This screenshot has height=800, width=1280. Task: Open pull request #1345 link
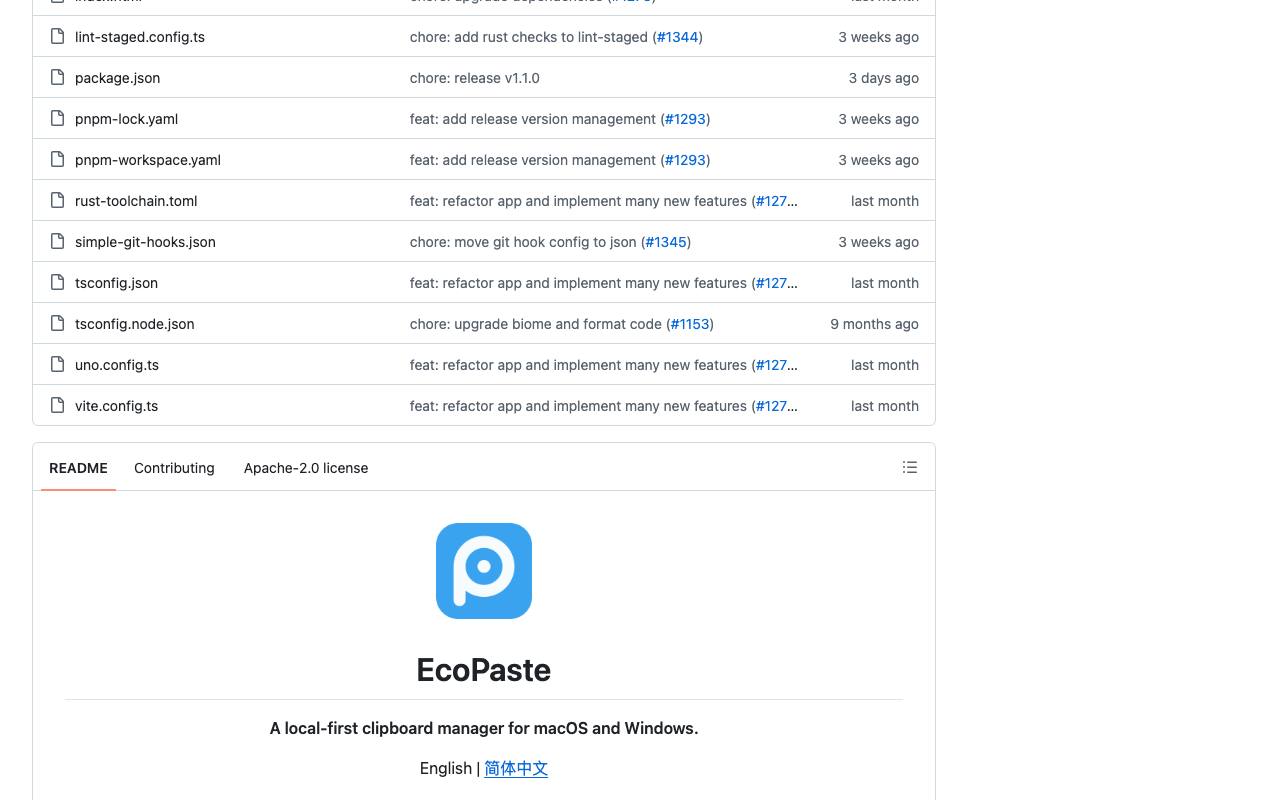(x=666, y=242)
